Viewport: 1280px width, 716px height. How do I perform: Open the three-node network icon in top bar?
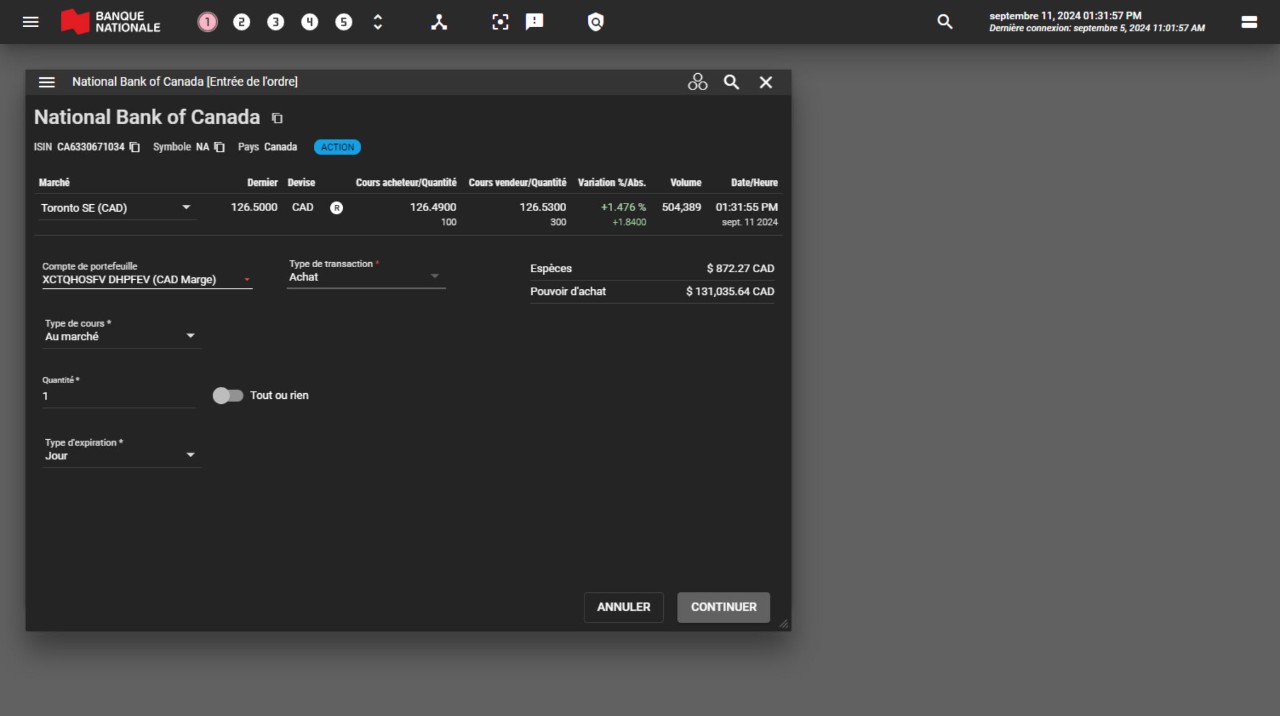pos(439,22)
